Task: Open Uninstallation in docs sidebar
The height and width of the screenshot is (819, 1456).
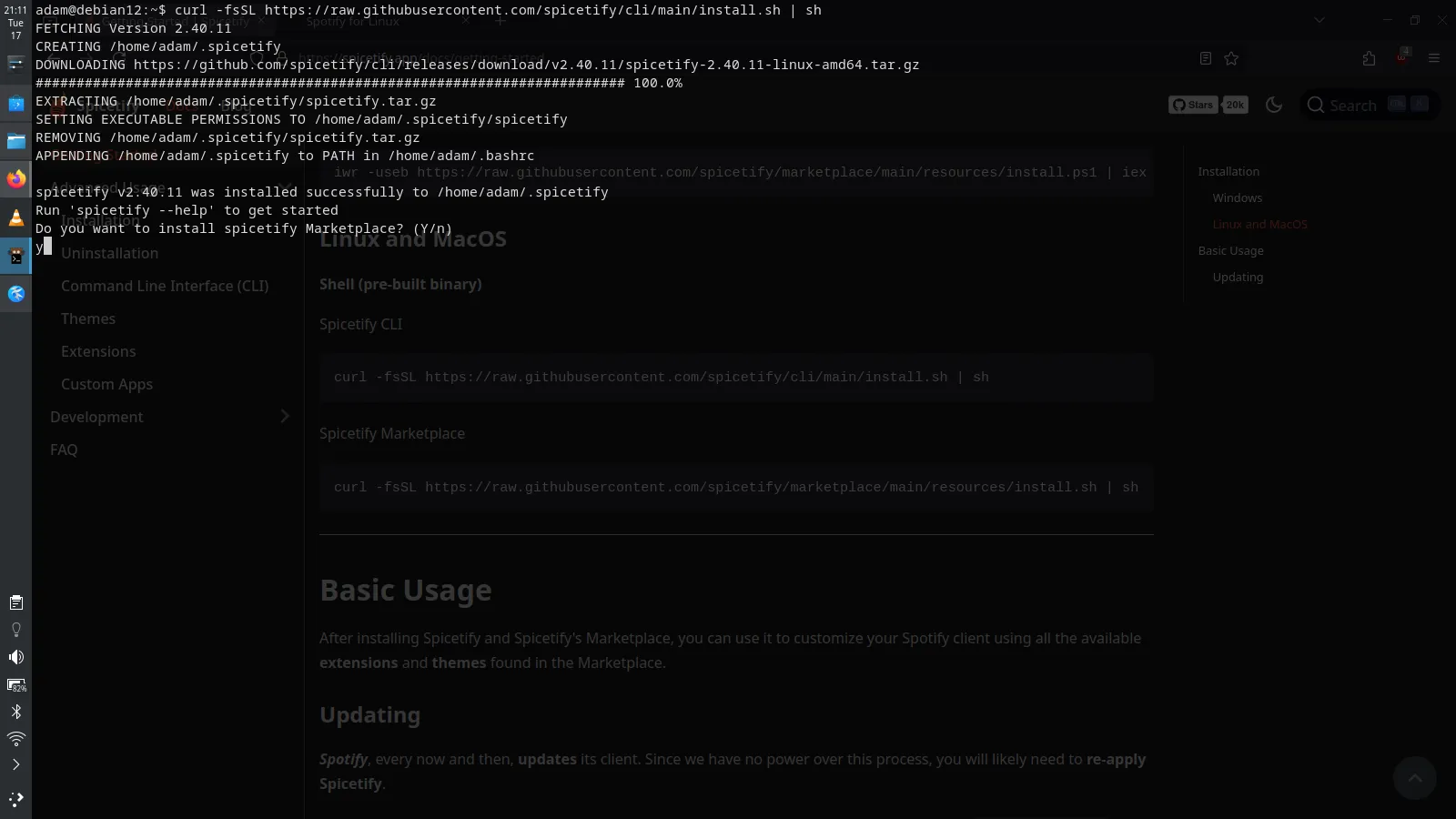Action: click(109, 253)
